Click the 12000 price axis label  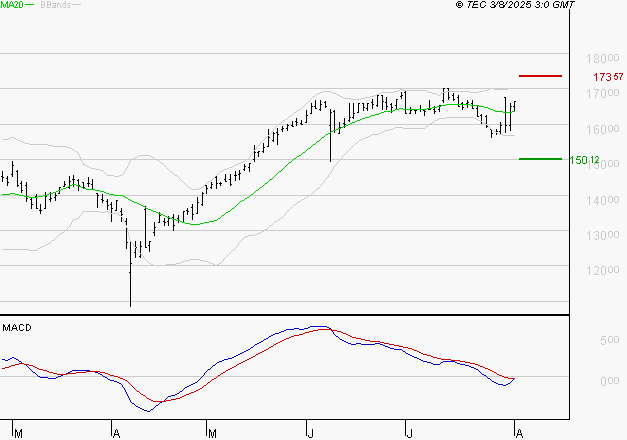coord(603,270)
